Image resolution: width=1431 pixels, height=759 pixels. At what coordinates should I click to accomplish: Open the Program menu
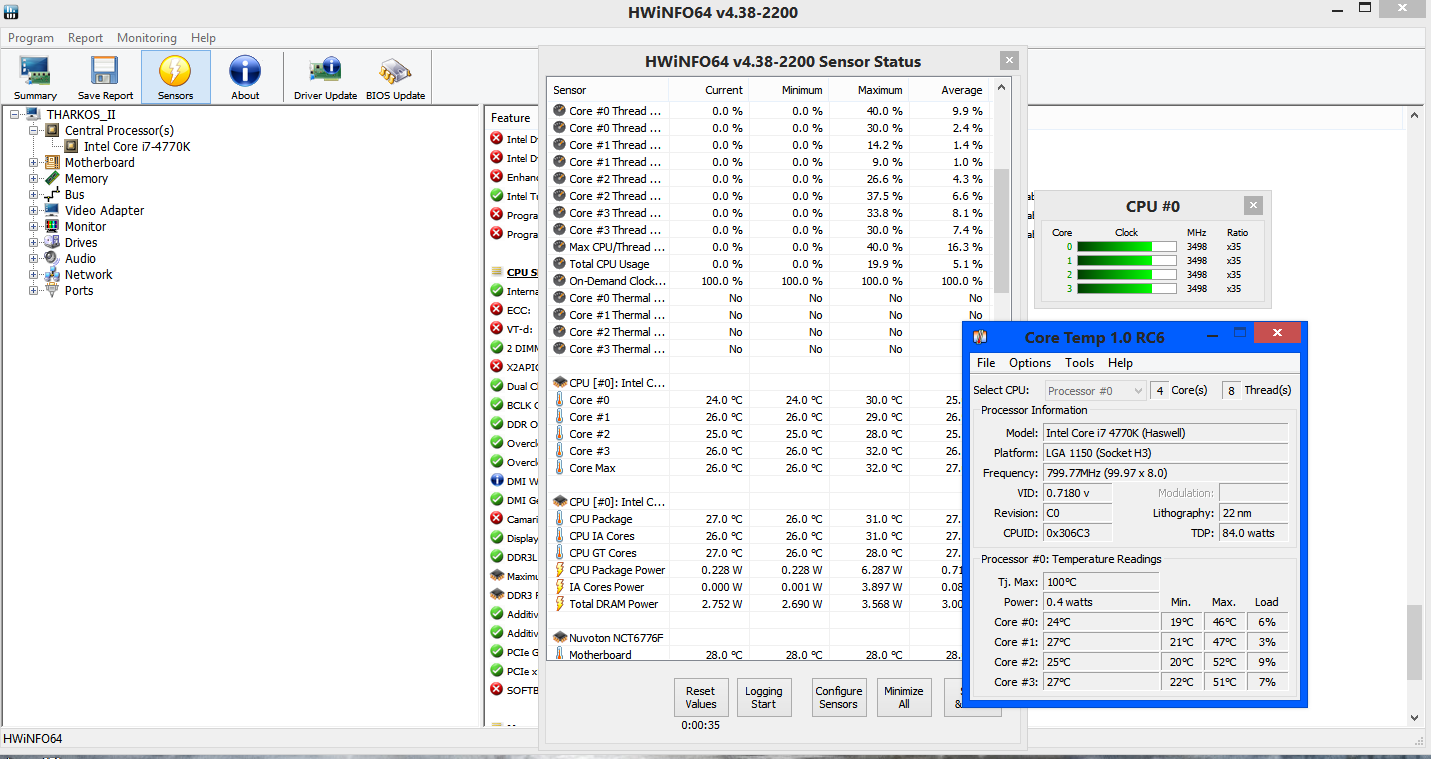(x=30, y=38)
